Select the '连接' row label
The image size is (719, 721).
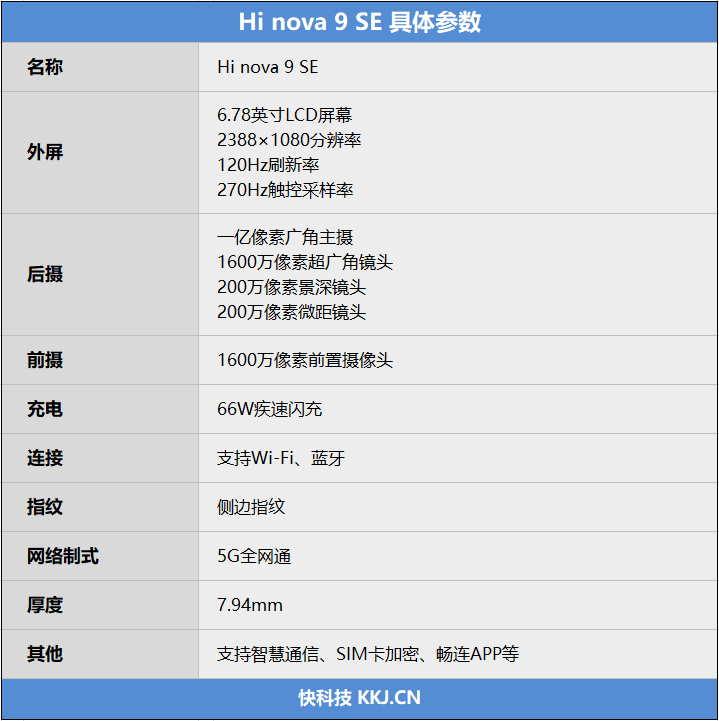point(45,458)
